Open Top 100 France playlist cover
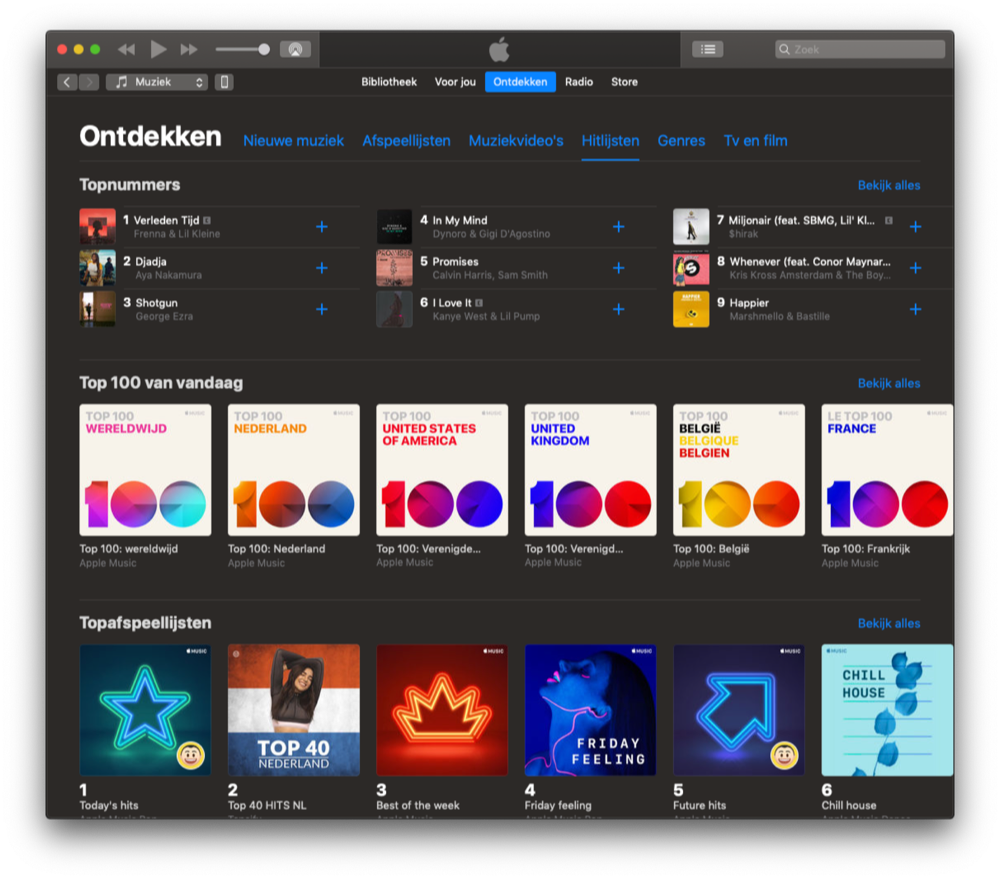Screen dimensions: 1000x879 pos(887,470)
